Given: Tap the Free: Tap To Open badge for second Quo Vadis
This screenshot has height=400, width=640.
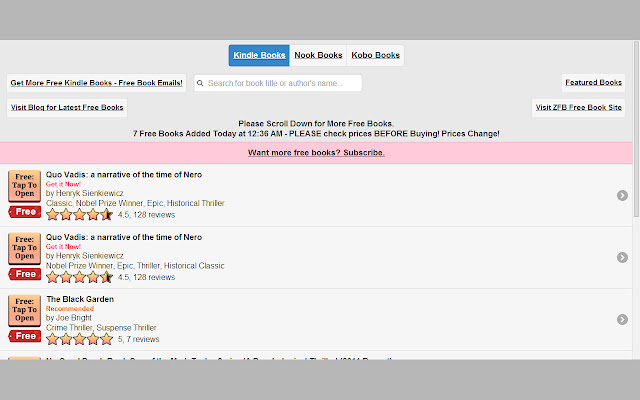Looking at the screenshot, I should (24, 248).
